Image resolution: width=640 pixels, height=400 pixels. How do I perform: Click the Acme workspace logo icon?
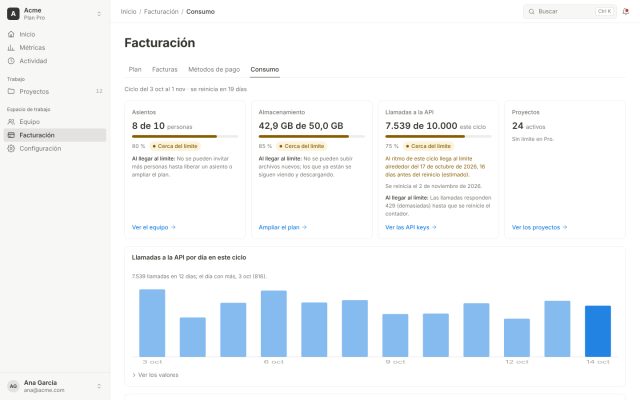tap(13, 14)
